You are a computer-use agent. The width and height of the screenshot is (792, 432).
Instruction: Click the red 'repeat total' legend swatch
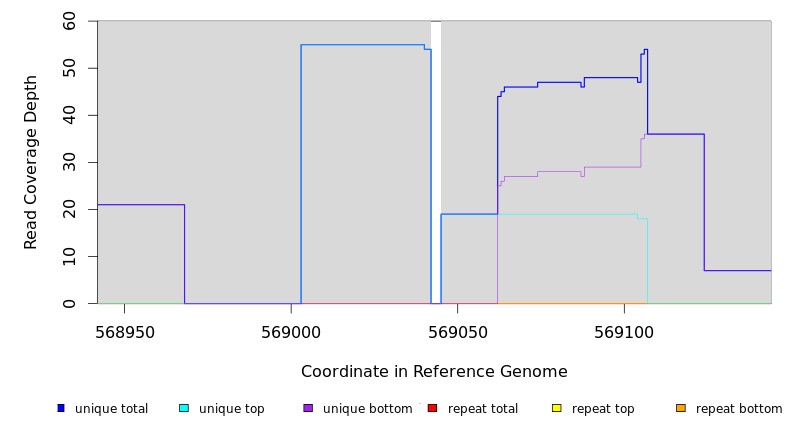click(x=432, y=408)
